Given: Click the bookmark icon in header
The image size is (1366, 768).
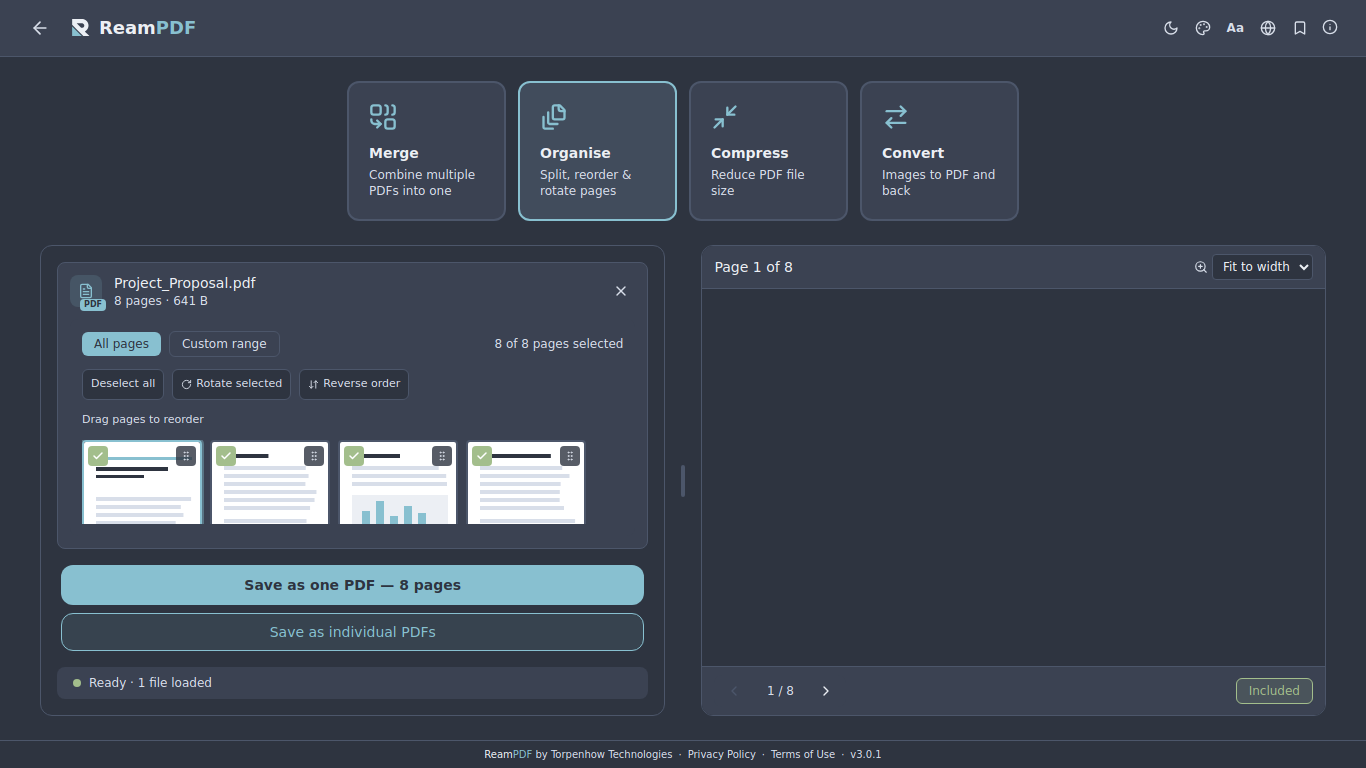Looking at the screenshot, I should (1300, 28).
